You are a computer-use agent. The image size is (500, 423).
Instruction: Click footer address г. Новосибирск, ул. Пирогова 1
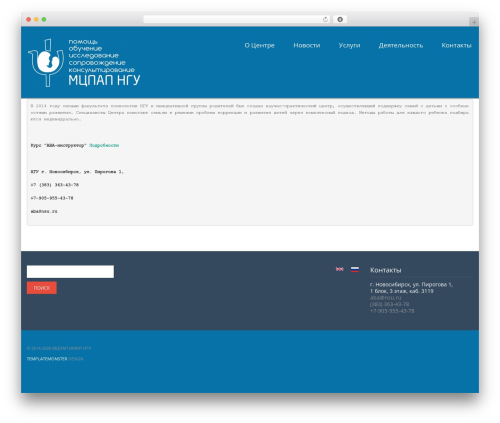tap(411, 285)
